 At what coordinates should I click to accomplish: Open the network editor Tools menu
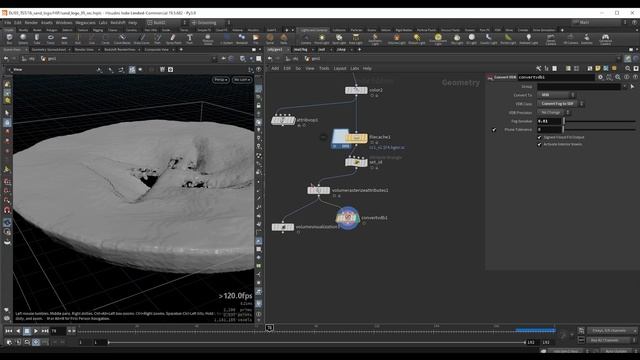324,68
